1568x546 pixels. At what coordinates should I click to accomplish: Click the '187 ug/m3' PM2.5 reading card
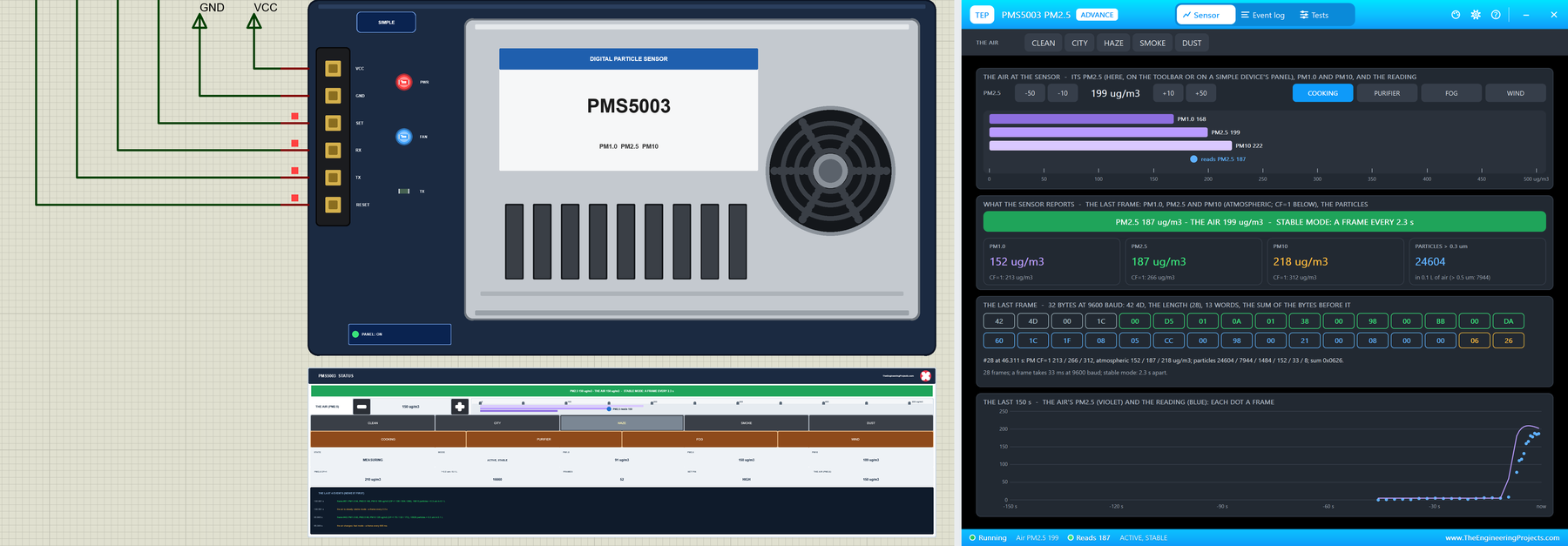tap(1193, 261)
